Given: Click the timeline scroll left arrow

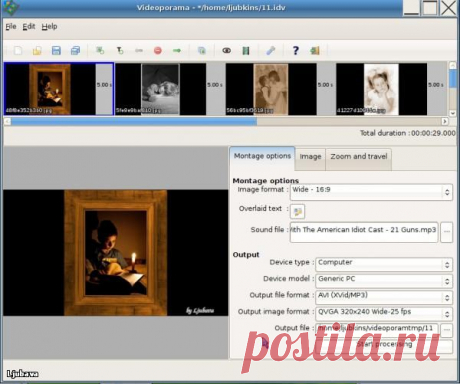Looking at the screenshot, I should 7,121.
